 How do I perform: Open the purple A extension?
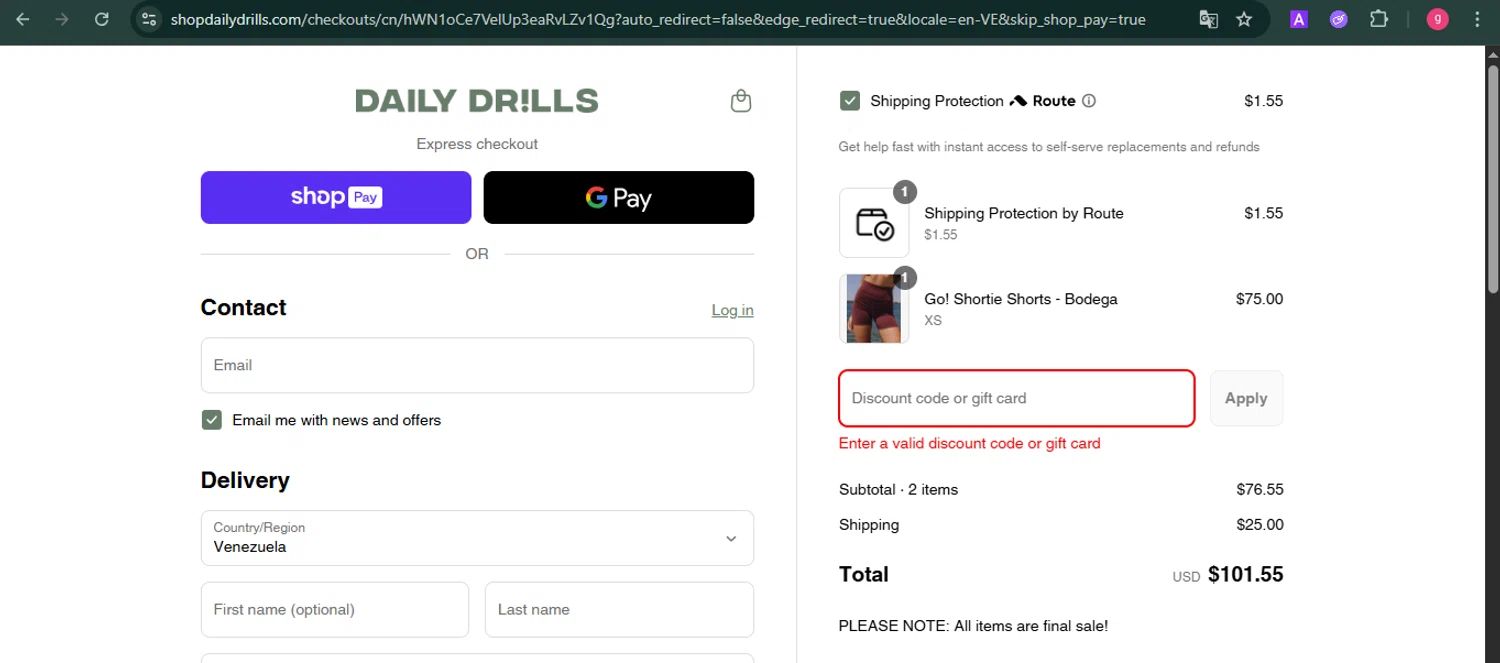pyautogui.click(x=1299, y=19)
